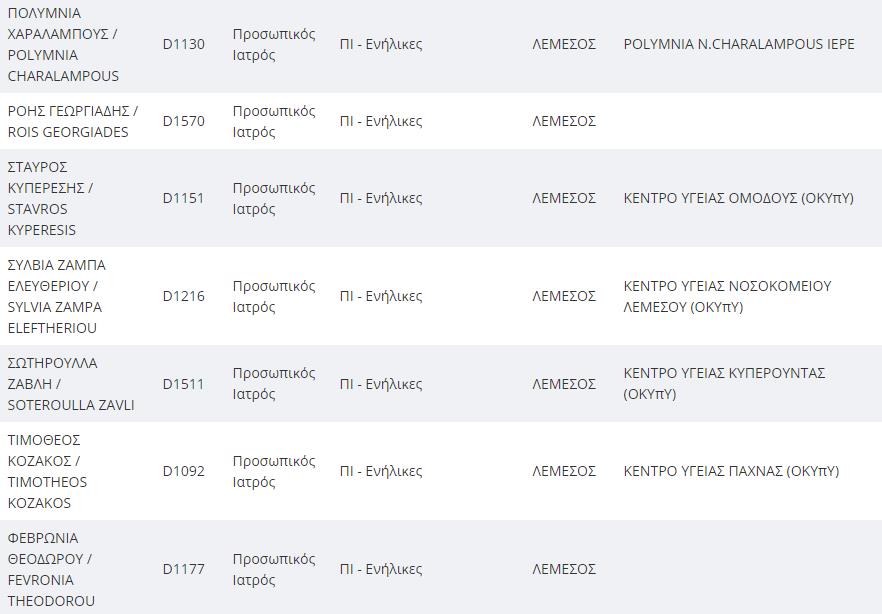Click ΚΕΝΤΡΟ ΥΓΕΙΑΣ ΝΟΣΟΚΟΜΕΙΟΥ ΛΕΜΕΣΟΥ cell
Viewport: 882px width, 614px height.
pos(727,296)
